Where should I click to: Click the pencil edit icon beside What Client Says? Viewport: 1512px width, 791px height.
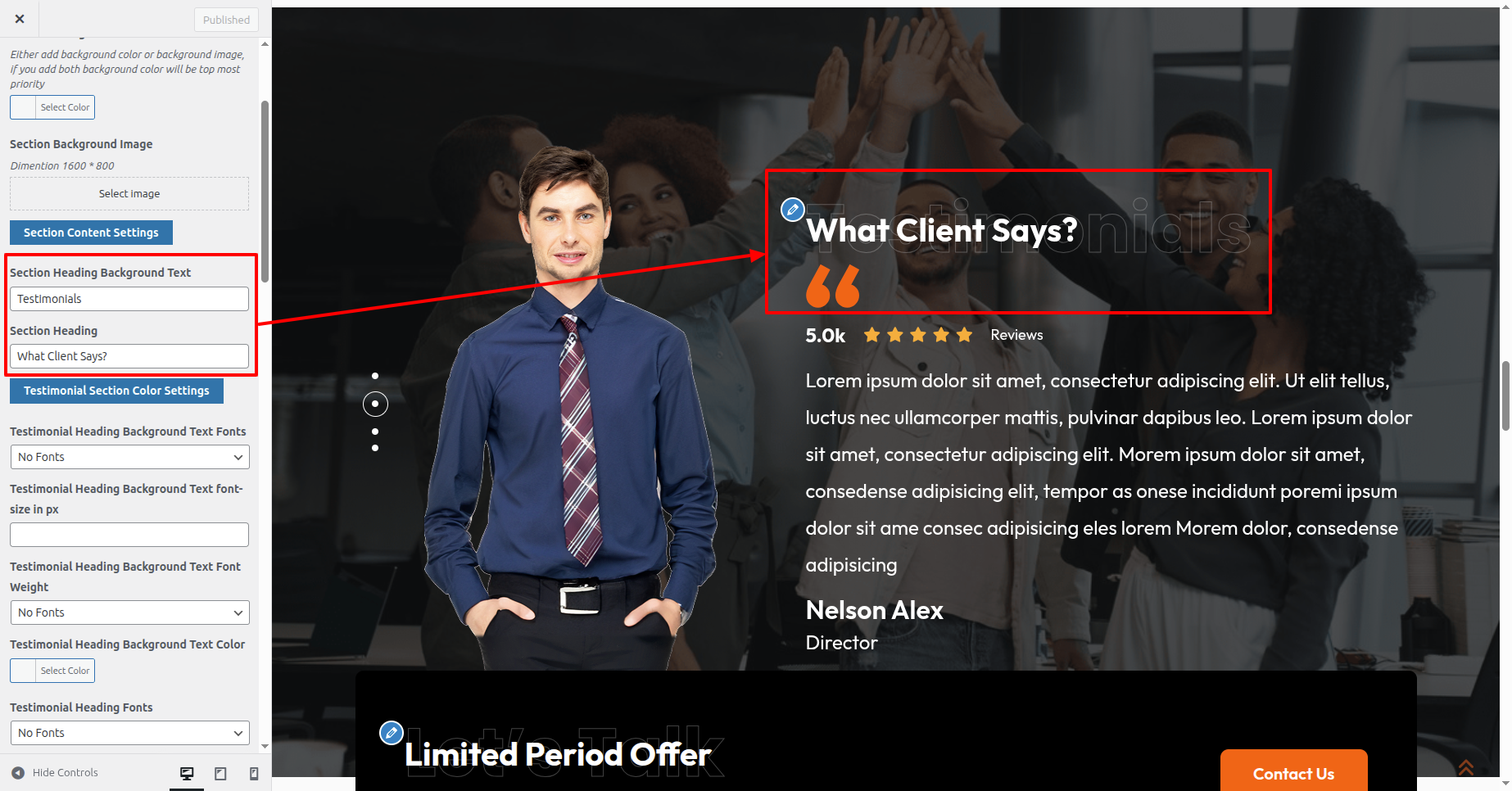pyautogui.click(x=792, y=210)
